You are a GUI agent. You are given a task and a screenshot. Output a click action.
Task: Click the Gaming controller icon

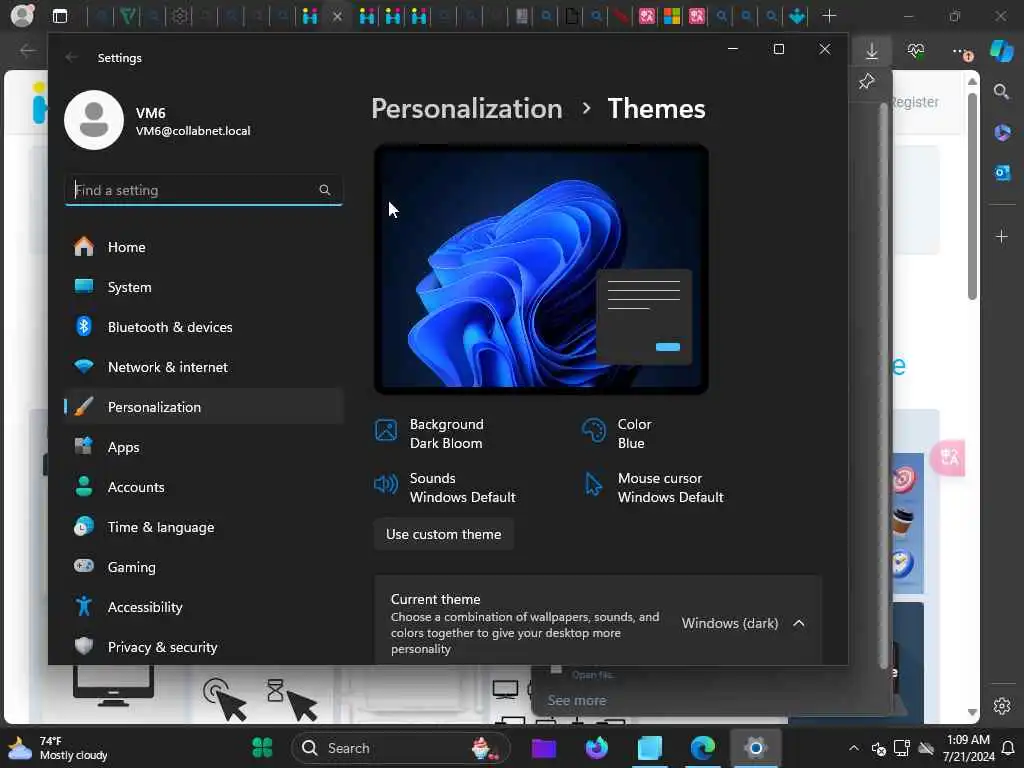84,566
